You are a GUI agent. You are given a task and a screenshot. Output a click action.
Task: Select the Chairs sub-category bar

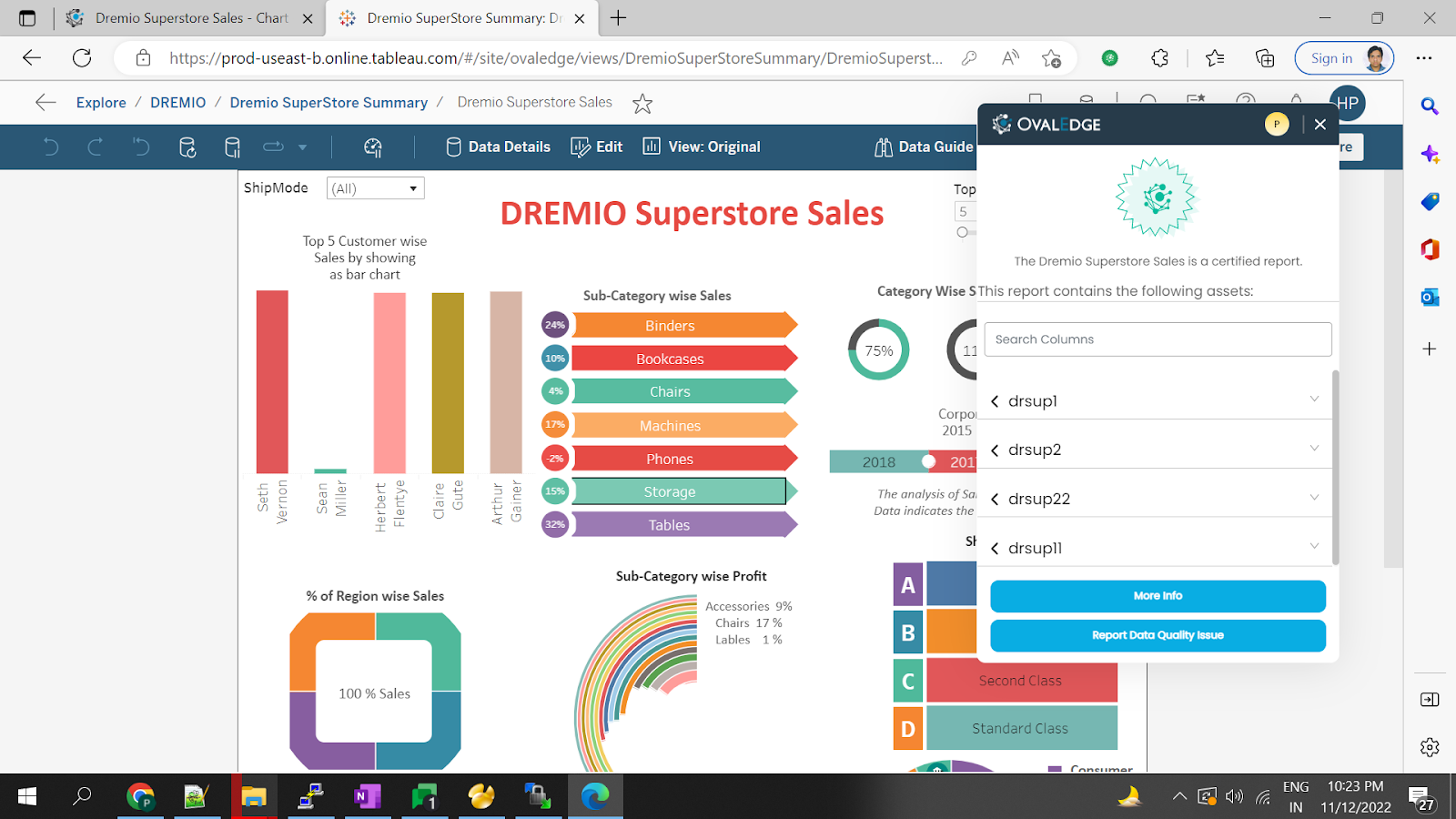(684, 391)
